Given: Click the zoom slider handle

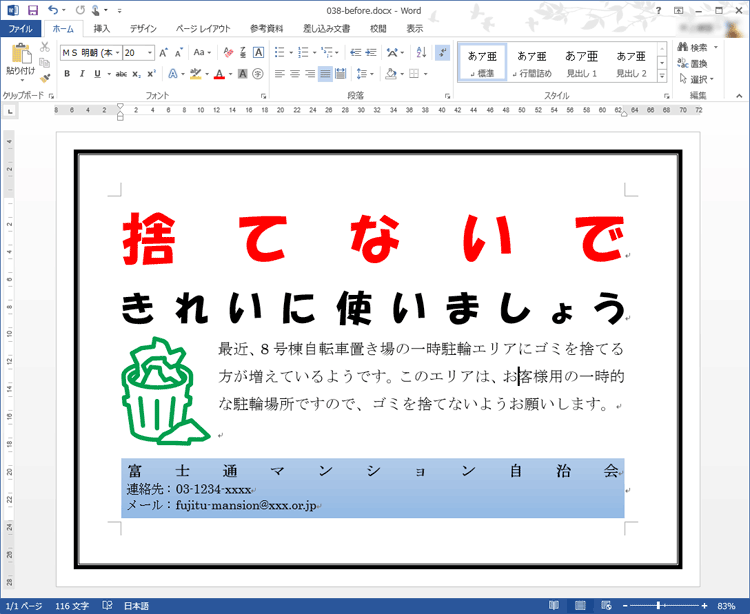Looking at the screenshot, I should point(658,605).
